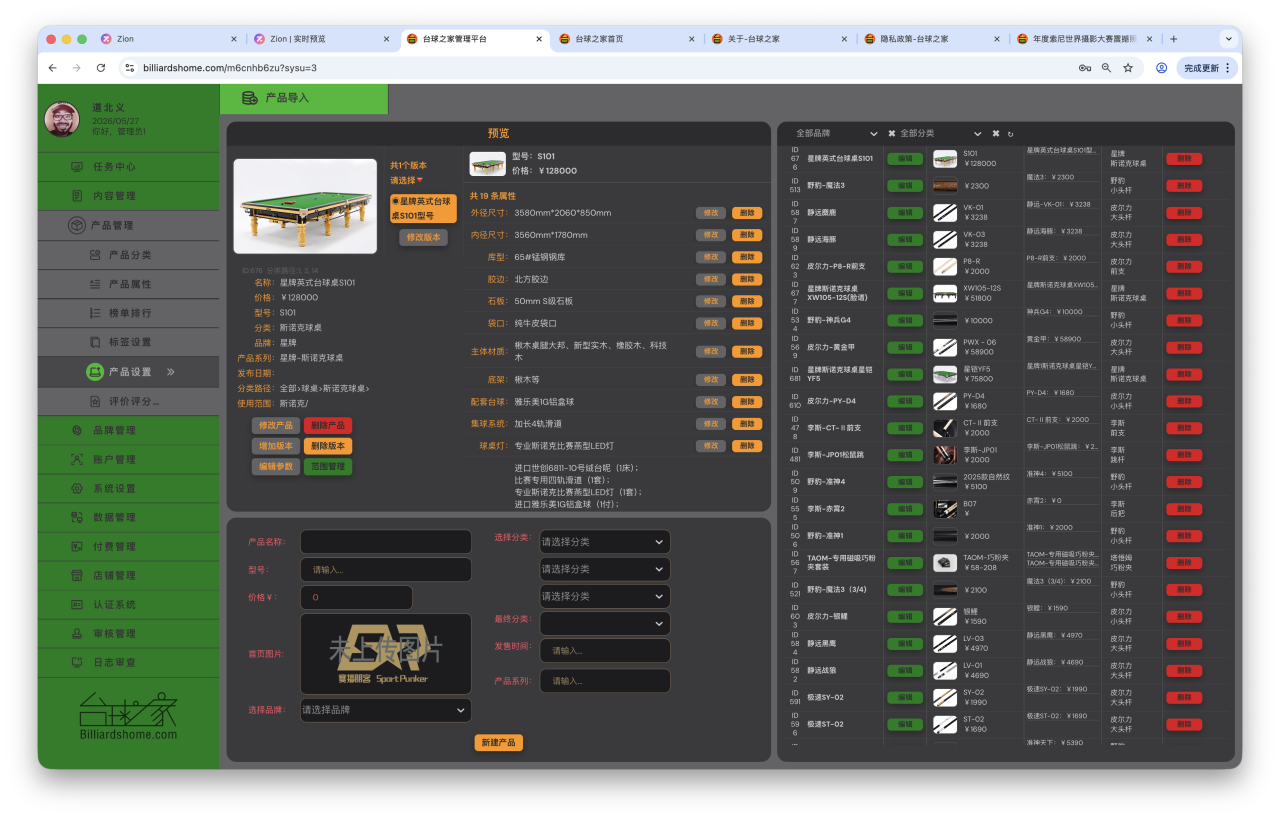The image size is (1280, 819).
Task: Click the 标签设置 tag icon
Action: [95, 342]
